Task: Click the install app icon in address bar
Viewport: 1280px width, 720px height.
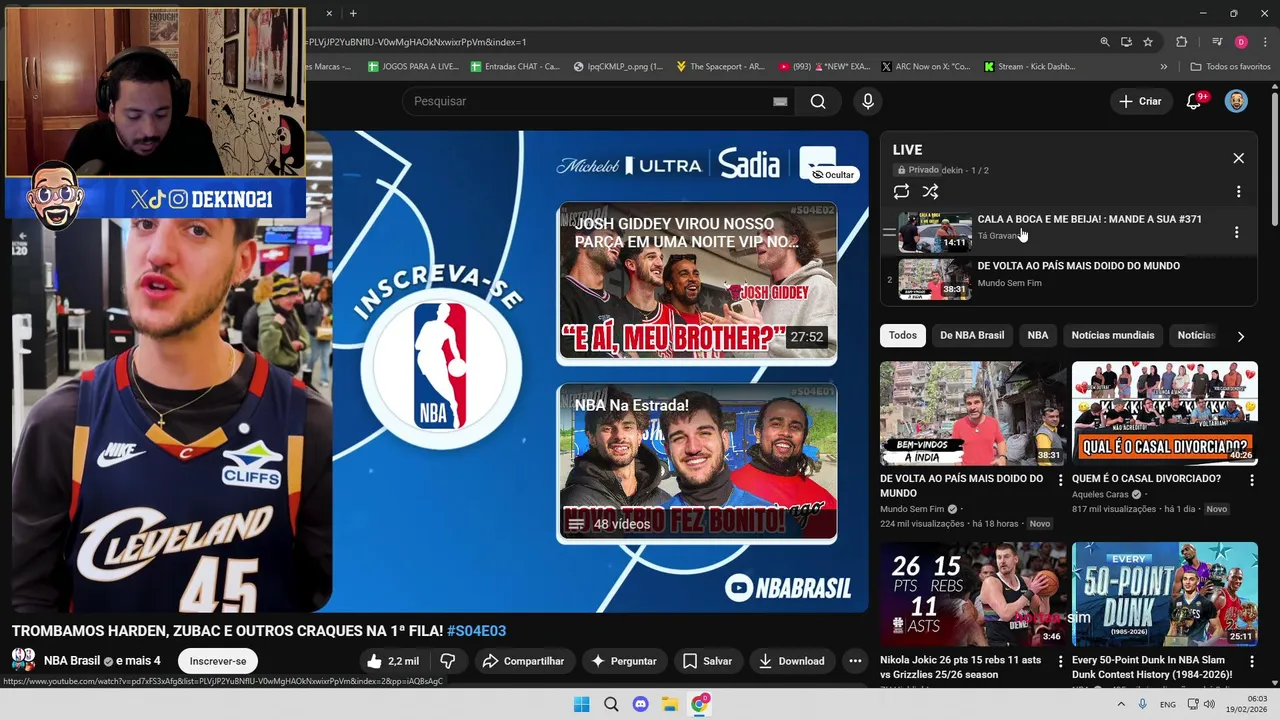Action: tap(1126, 42)
